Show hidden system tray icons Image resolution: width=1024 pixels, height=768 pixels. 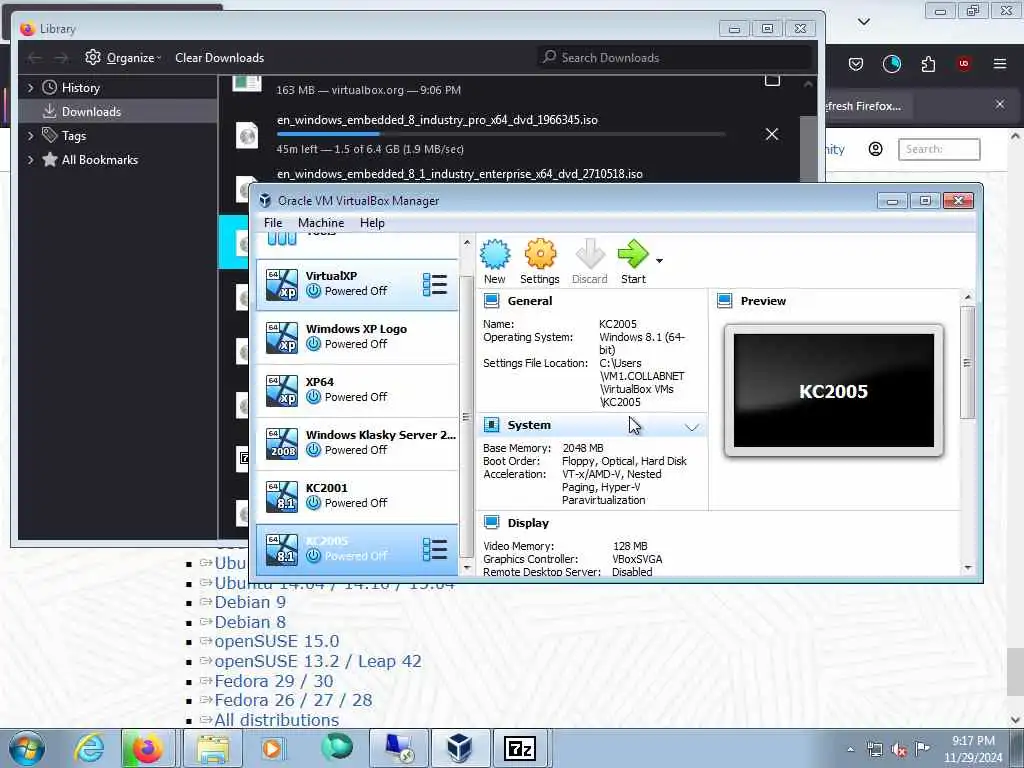click(x=850, y=750)
